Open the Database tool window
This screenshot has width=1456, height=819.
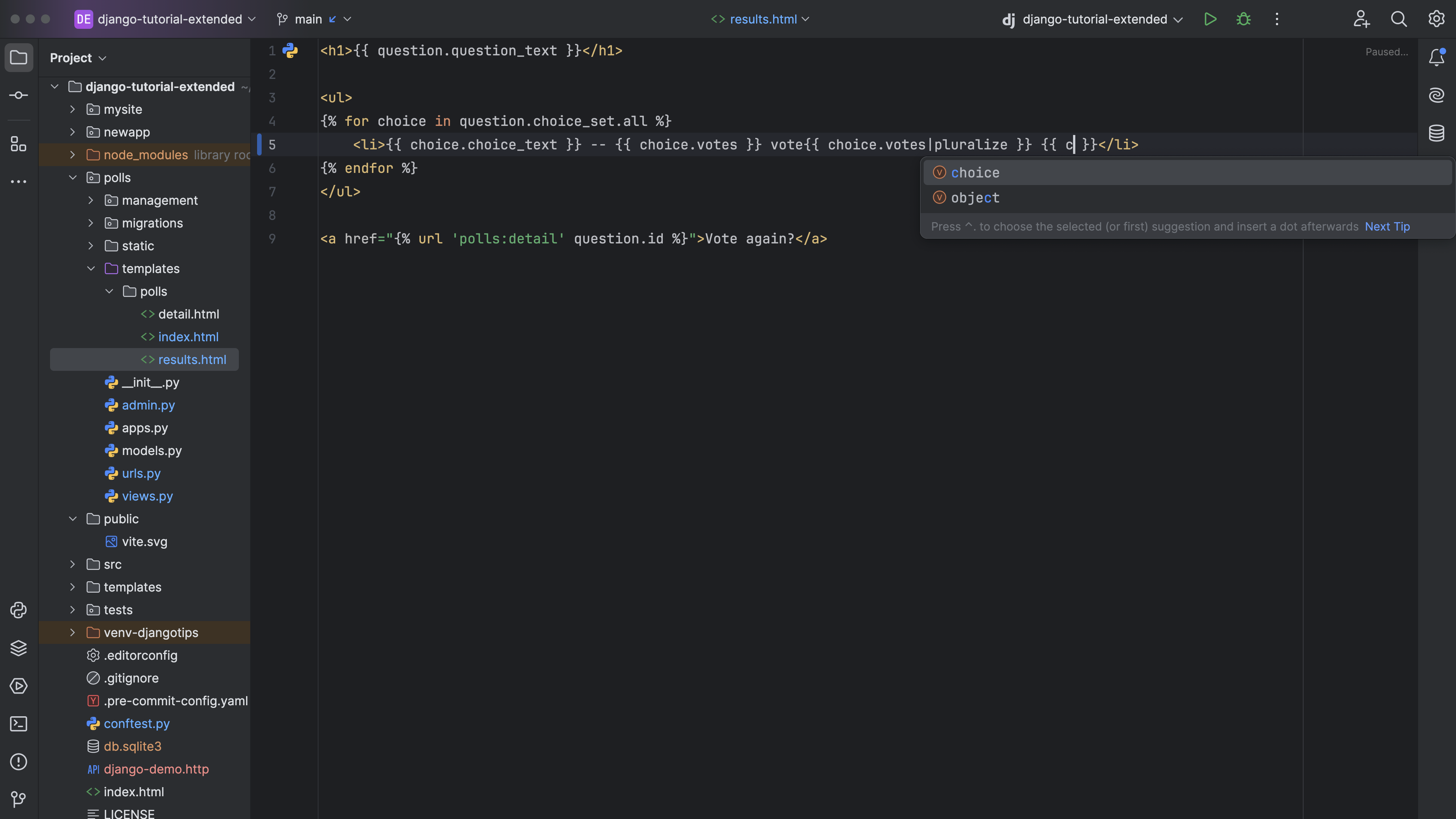coord(1437,133)
